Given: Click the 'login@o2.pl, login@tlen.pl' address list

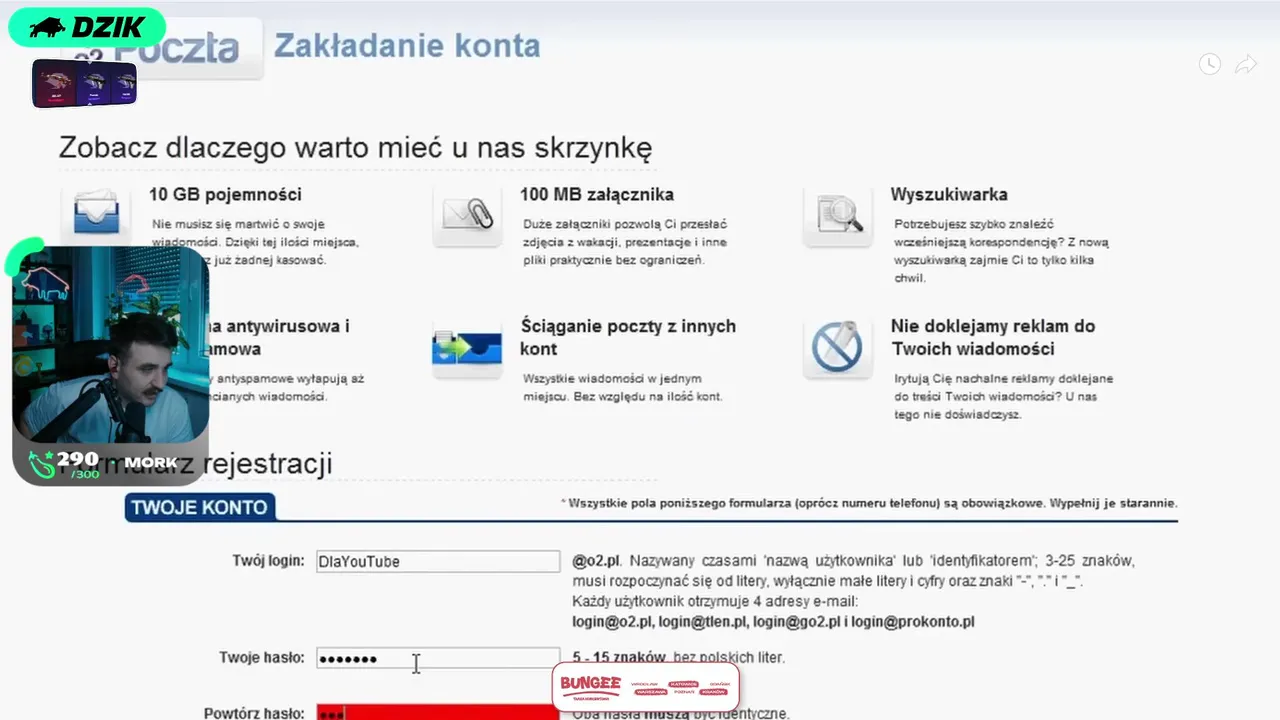Looking at the screenshot, I should click(773, 622).
